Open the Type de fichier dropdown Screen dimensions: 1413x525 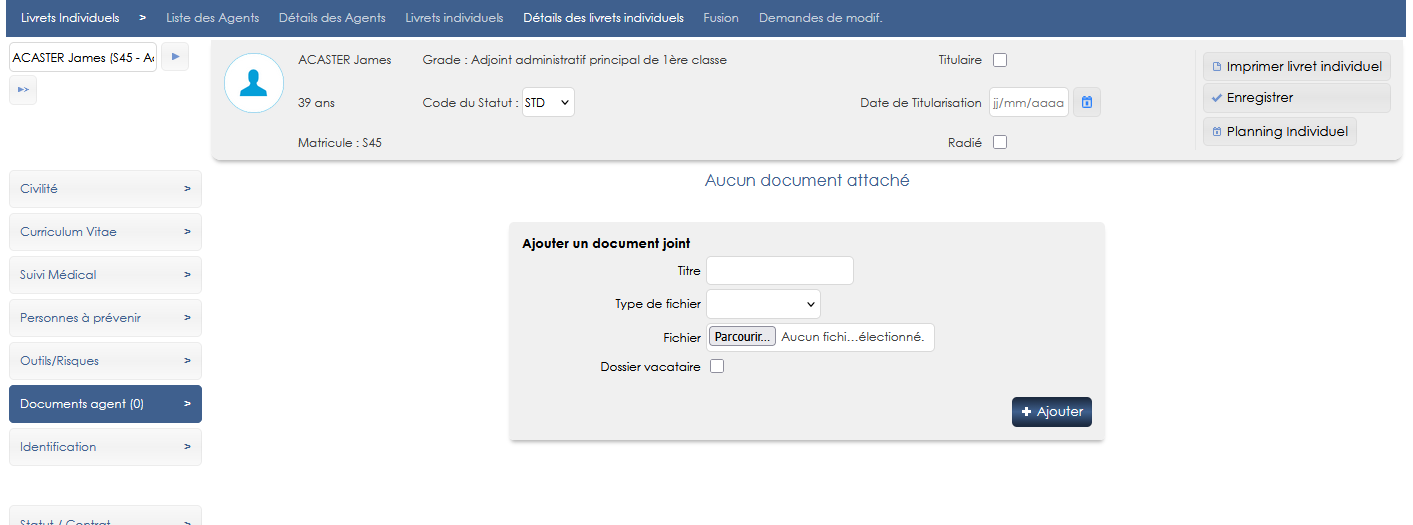pyautogui.click(x=763, y=304)
